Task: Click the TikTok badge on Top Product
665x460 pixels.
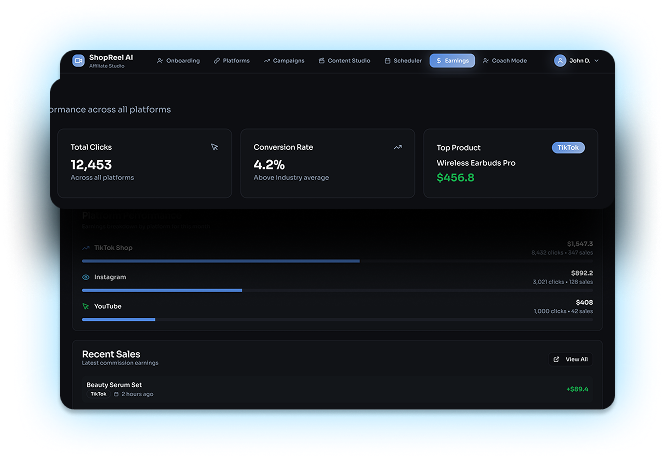Action: pyautogui.click(x=568, y=147)
